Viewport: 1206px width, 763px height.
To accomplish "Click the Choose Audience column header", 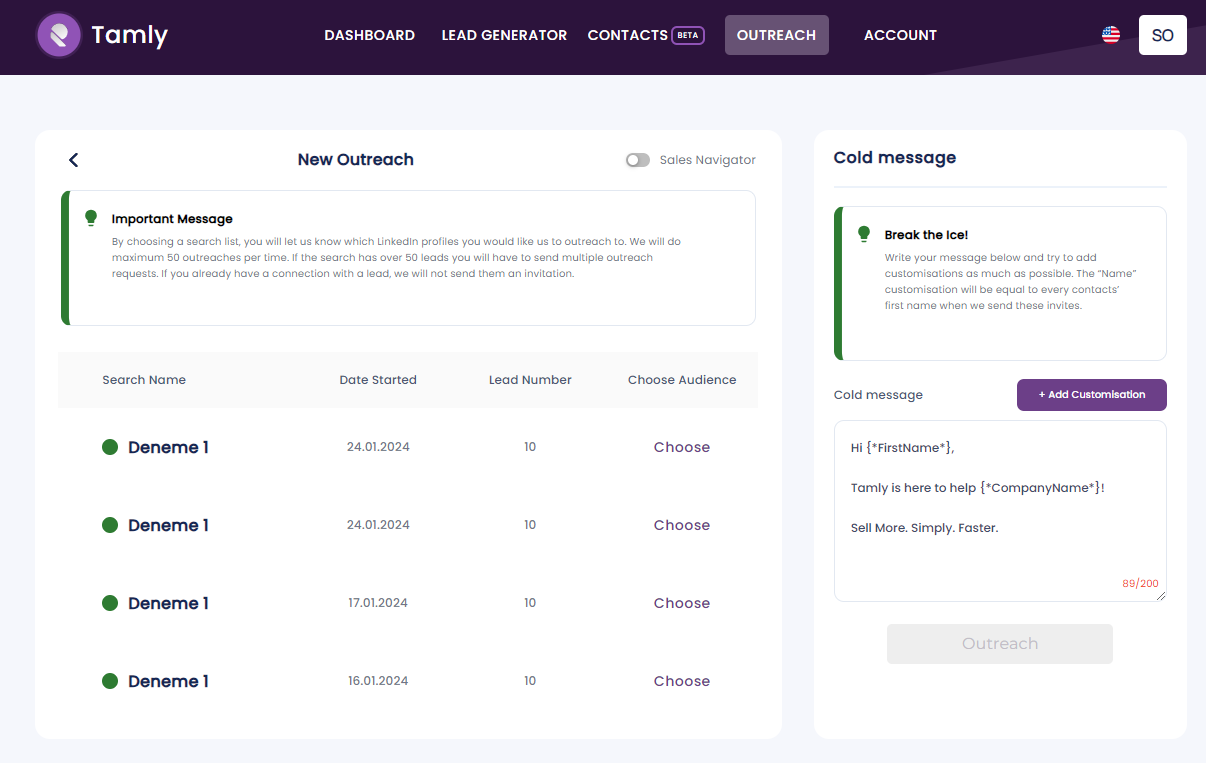I will (x=682, y=380).
